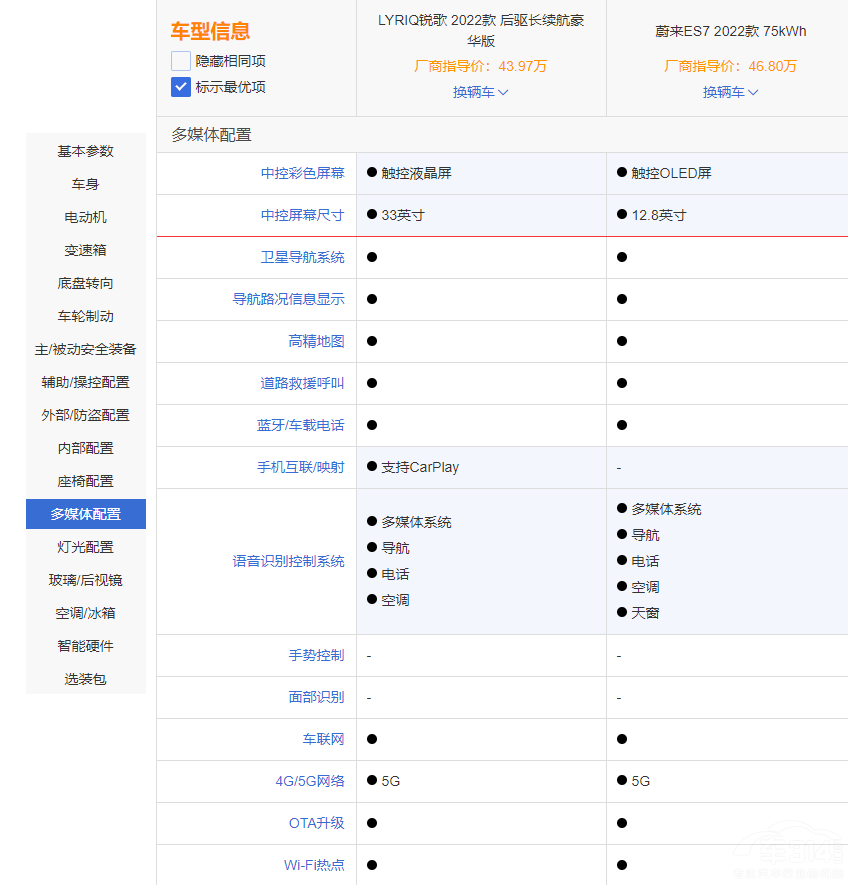Image resolution: width=848 pixels, height=885 pixels.
Task: Open 变速箱 sidebar item
Action: (86, 250)
